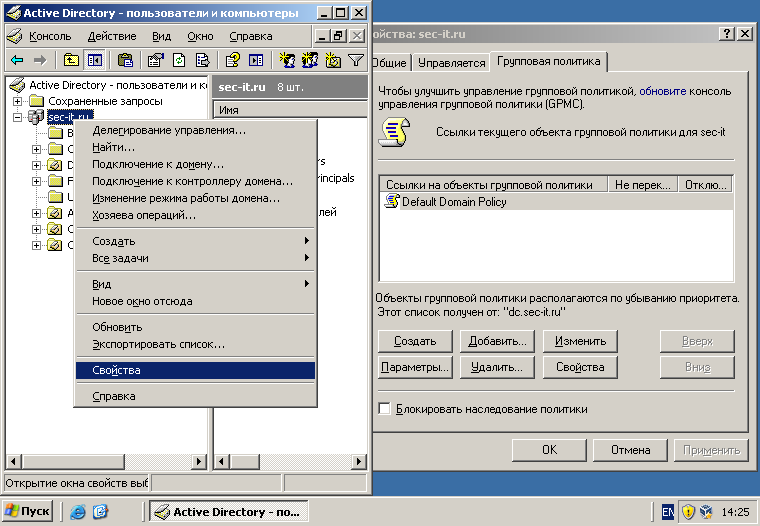Screen dimensions: 760x526
Task: Click the sec-it.ru domain icon in tree
Action: click(36, 117)
